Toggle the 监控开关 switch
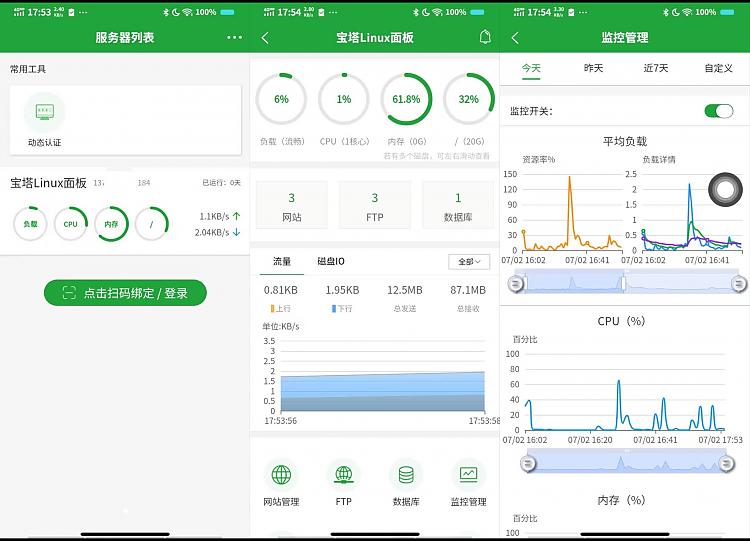Screen dimensions: 750x541 pyautogui.click(x=718, y=111)
